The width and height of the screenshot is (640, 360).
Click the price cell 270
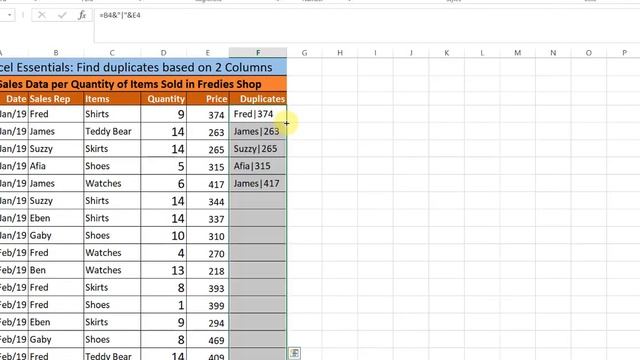208,253
